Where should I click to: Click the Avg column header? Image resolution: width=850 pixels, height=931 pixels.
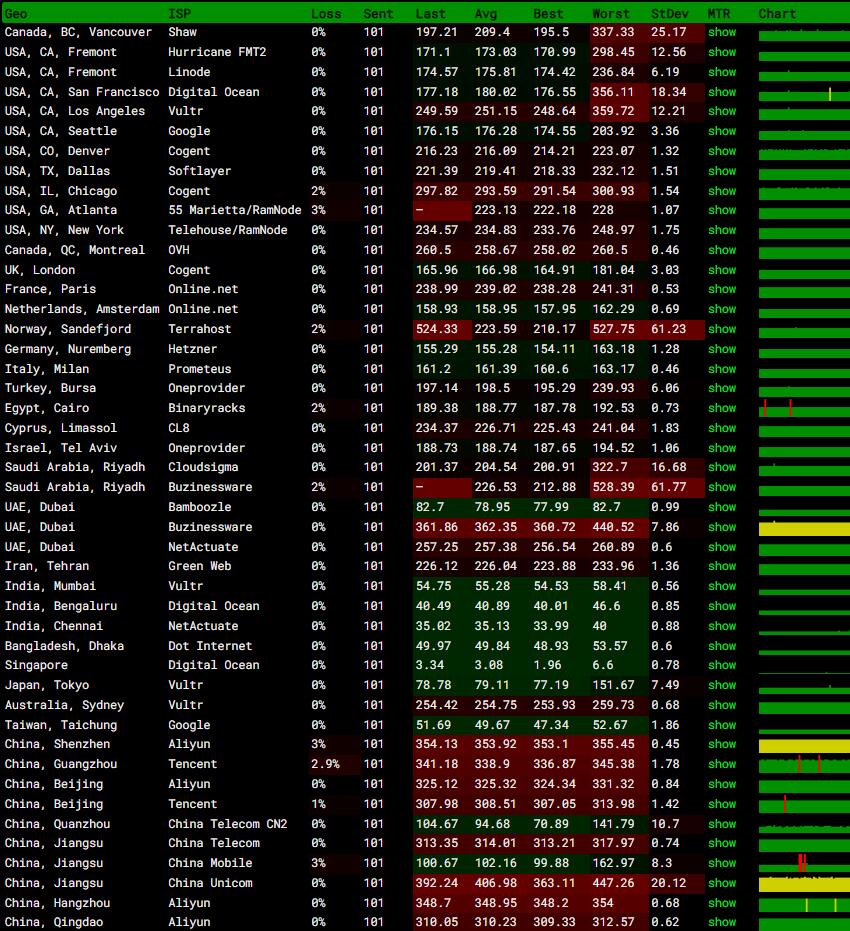pyautogui.click(x=486, y=14)
